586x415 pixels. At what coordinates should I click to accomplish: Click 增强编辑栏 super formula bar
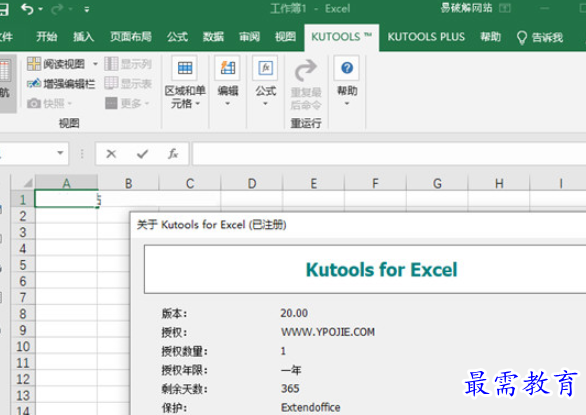tap(61, 84)
